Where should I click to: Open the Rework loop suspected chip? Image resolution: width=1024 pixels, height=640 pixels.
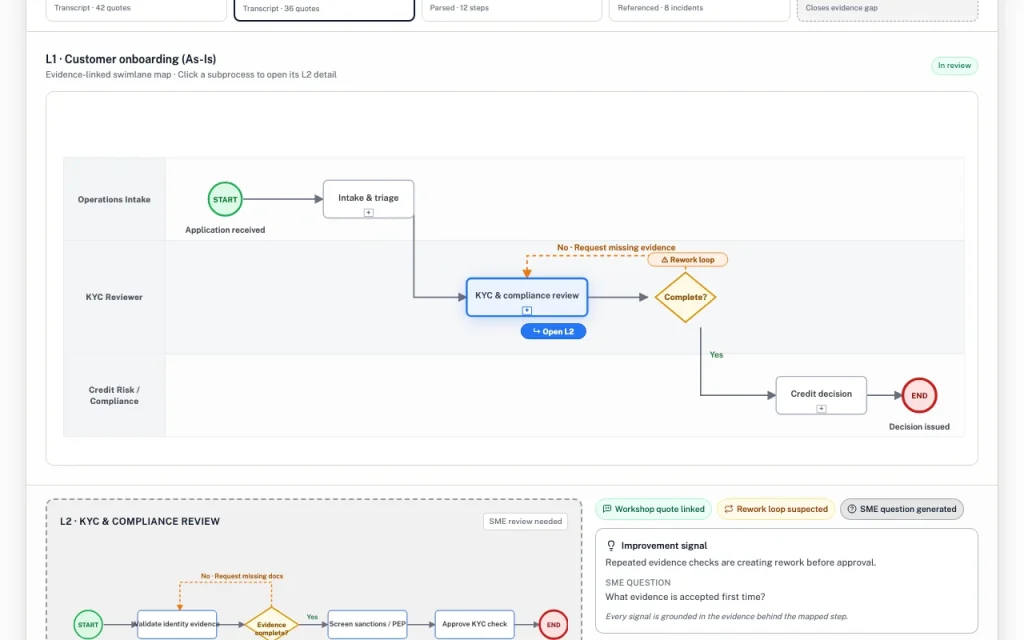776,509
